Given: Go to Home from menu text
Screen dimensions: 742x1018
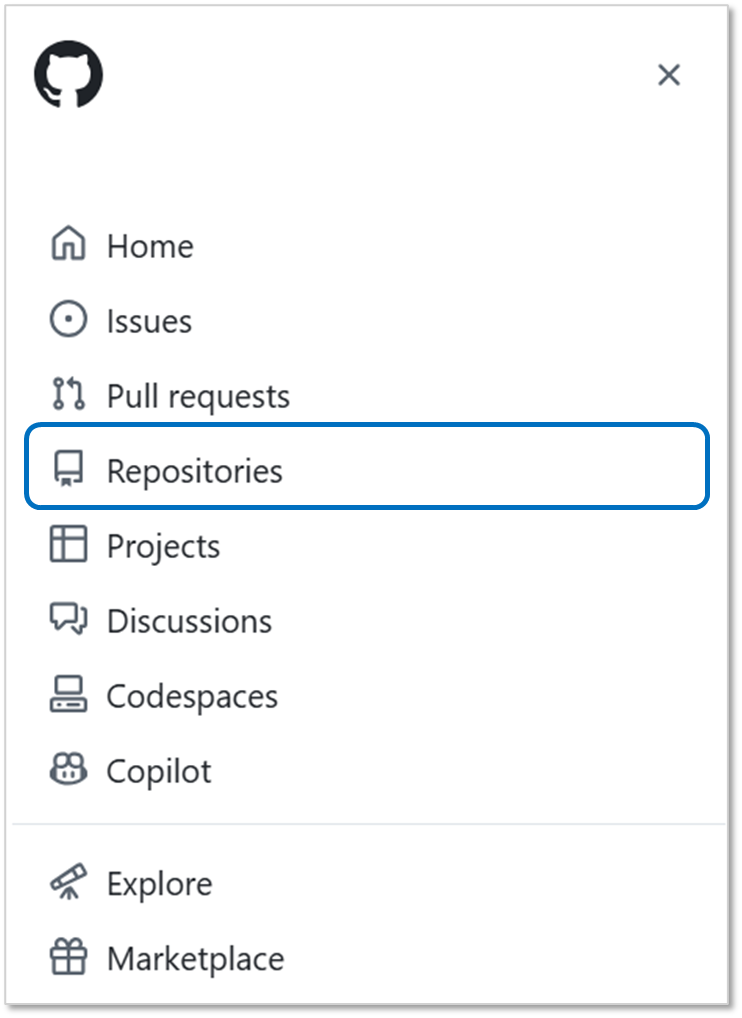Looking at the screenshot, I should tap(150, 246).
